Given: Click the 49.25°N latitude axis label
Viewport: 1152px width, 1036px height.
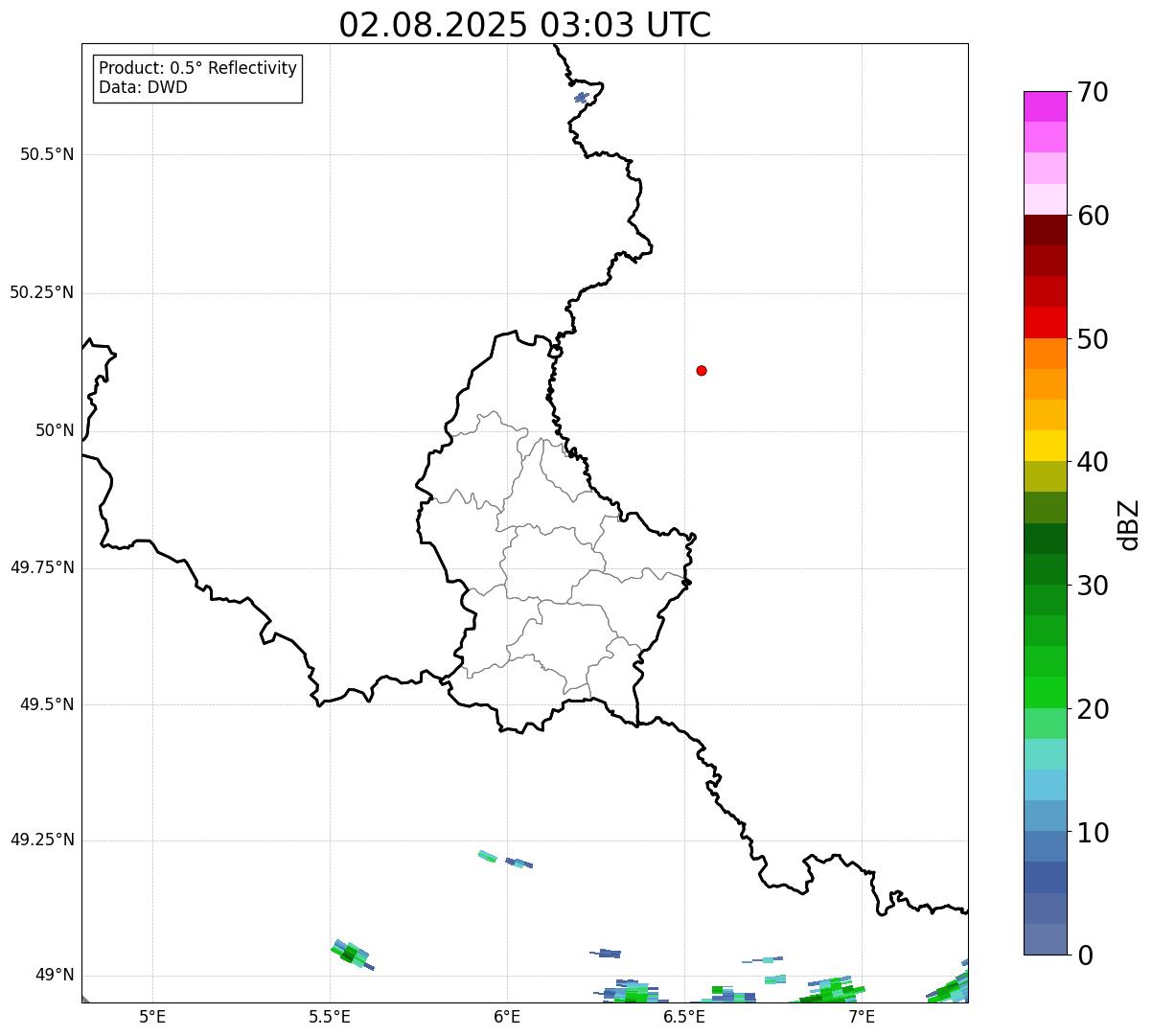Looking at the screenshot, I should (42, 840).
